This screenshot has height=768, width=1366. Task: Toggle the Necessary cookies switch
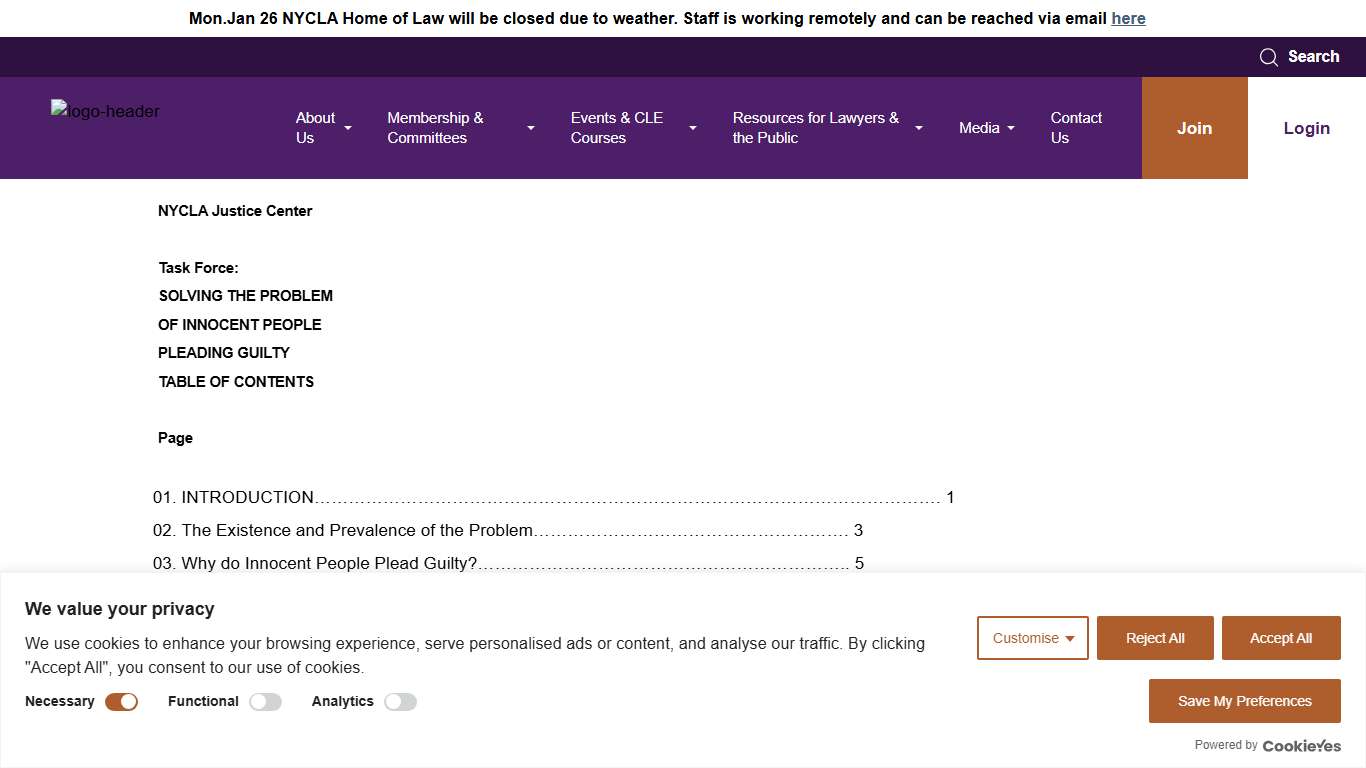121,702
